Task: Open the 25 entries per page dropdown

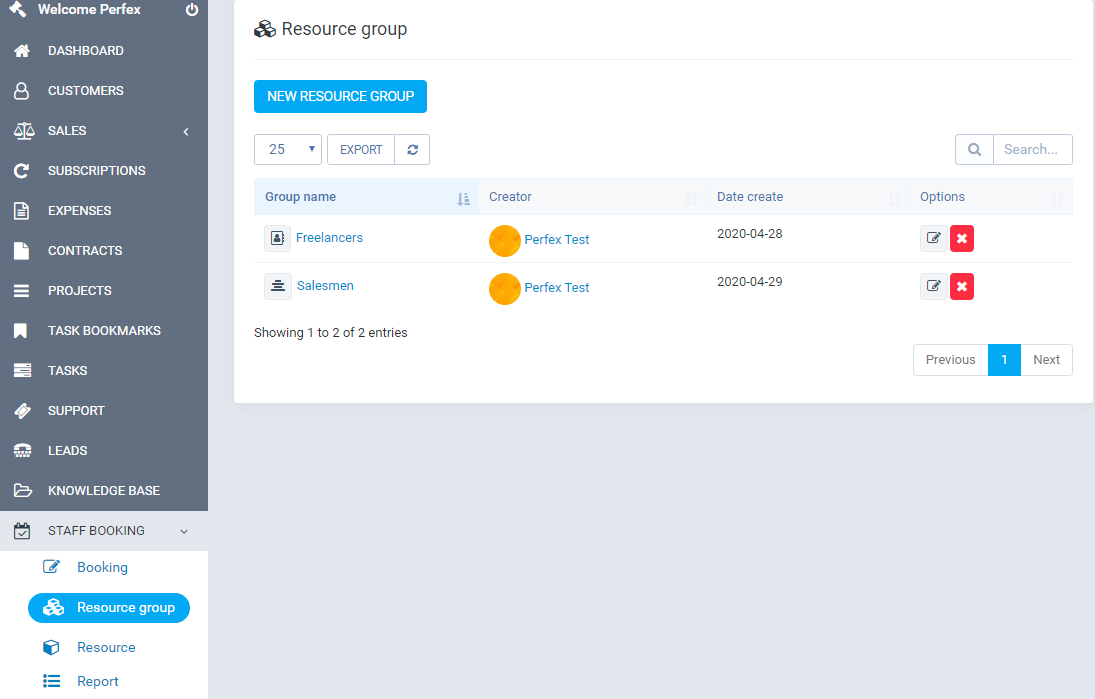Action: pos(288,150)
